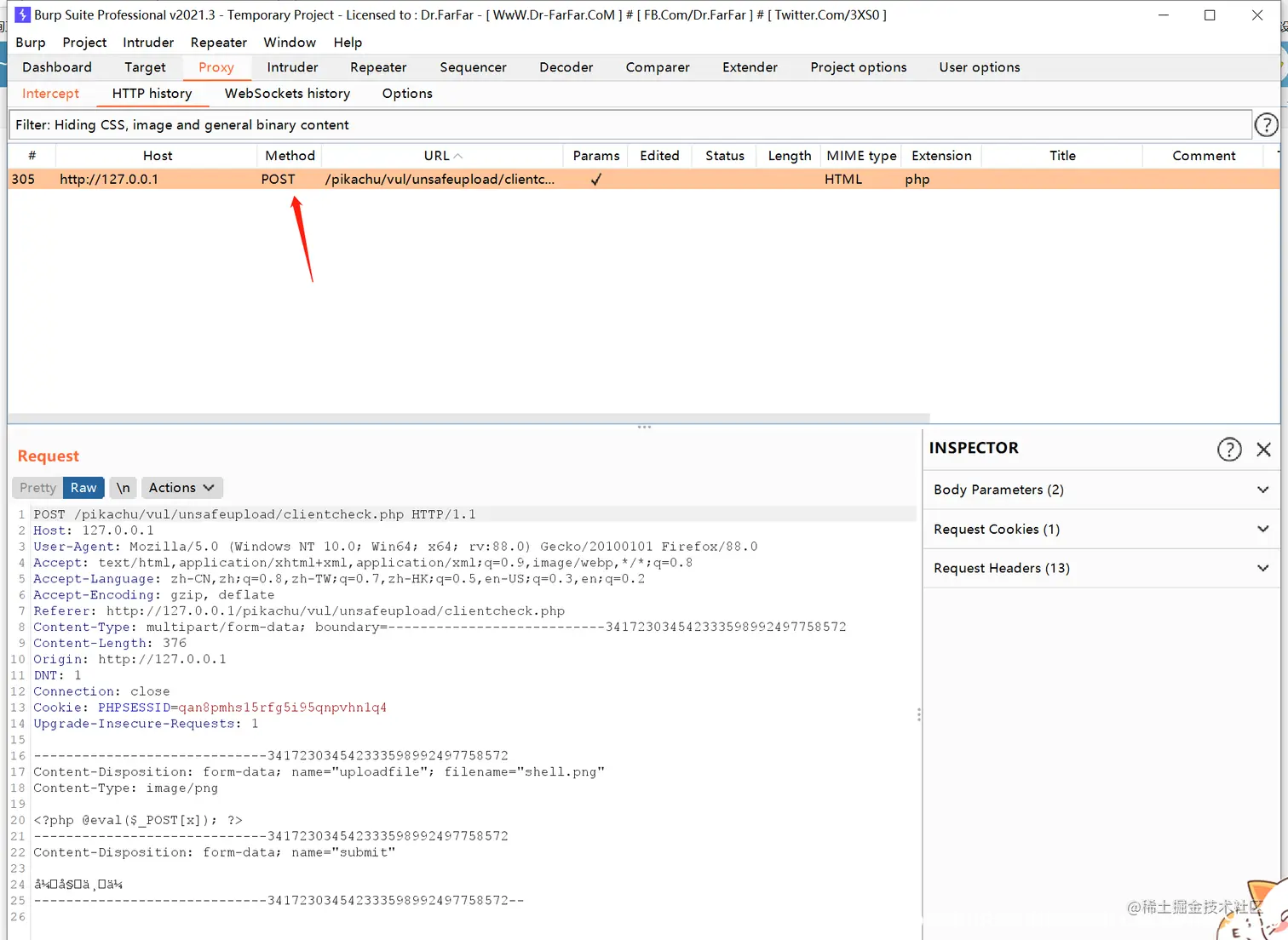This screenshot has width=1288, height=940.
Task: Open the Window menu
Action: 290,42
